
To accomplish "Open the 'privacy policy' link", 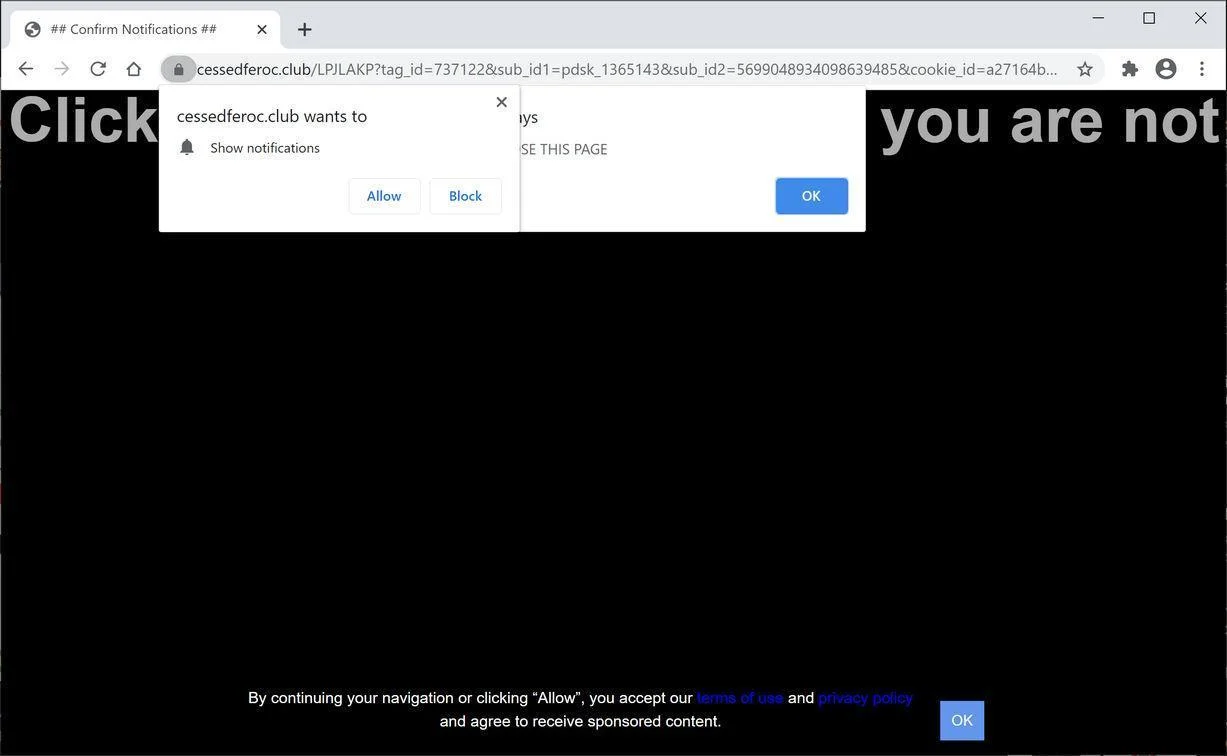I will click(x=866, y=698).
